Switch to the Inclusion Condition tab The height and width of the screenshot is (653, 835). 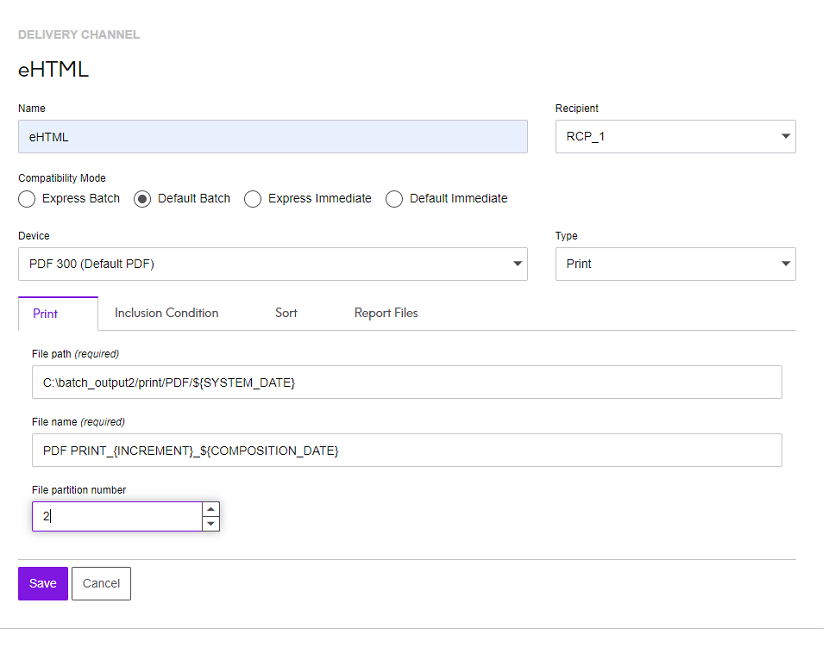166,313
